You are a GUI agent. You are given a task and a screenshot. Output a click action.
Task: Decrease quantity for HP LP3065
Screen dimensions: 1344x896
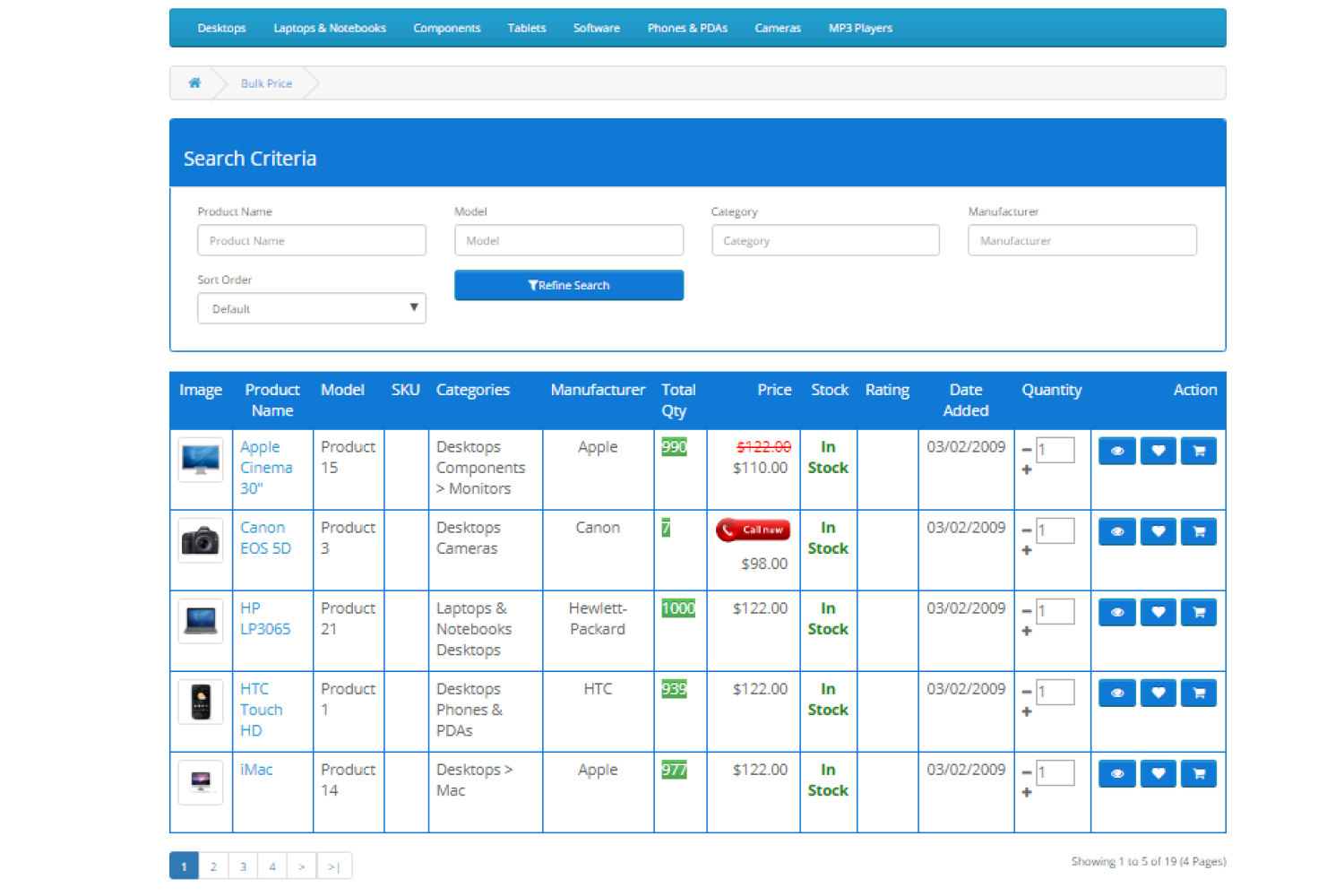click(1027, 611)
